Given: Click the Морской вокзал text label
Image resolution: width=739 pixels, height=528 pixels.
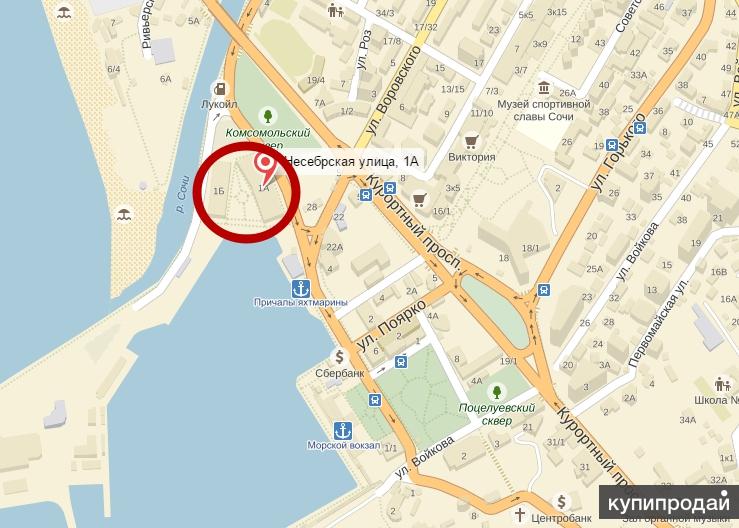Looking at the screenshot, I should (x=344, y=445).
